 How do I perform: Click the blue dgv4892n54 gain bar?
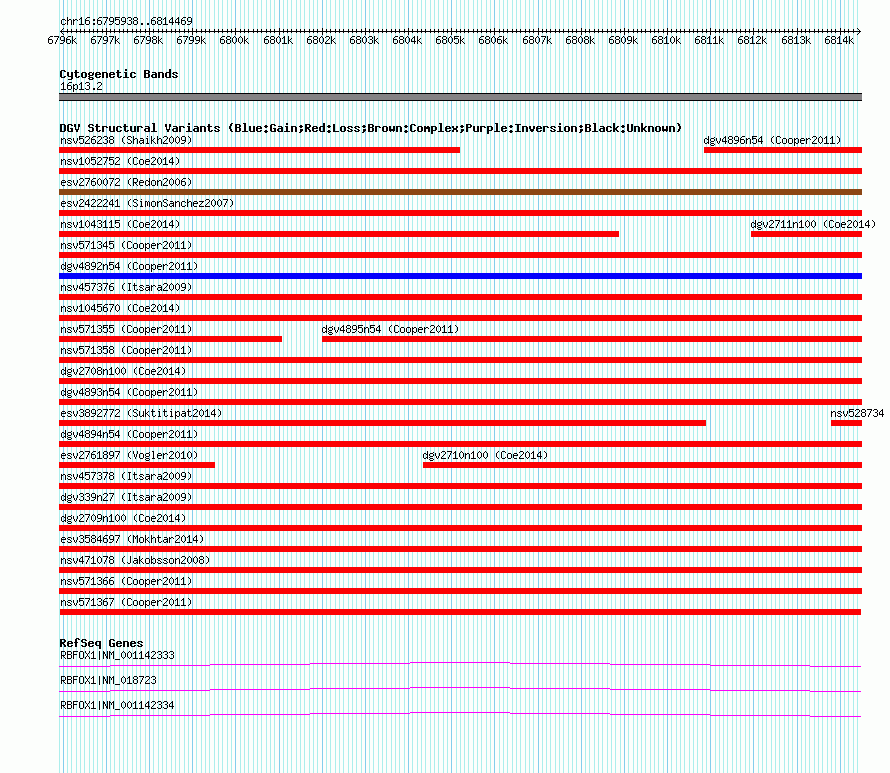[x=460, y=276]
